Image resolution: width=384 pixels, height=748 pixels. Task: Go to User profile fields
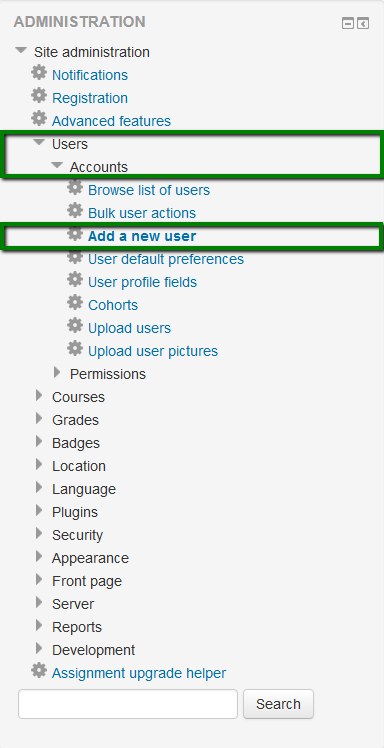pyautogui.click(x=143, y=282)
